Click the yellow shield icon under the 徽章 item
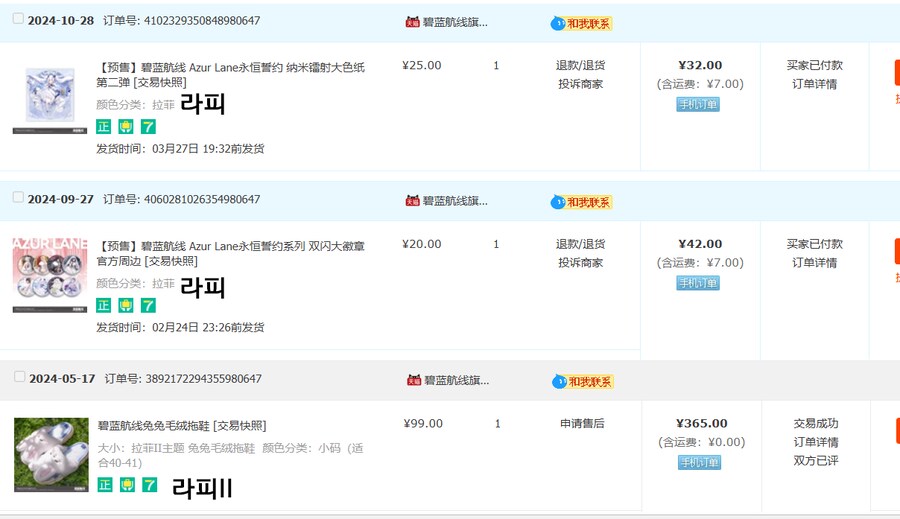900x519 pixels. point(126,305)
